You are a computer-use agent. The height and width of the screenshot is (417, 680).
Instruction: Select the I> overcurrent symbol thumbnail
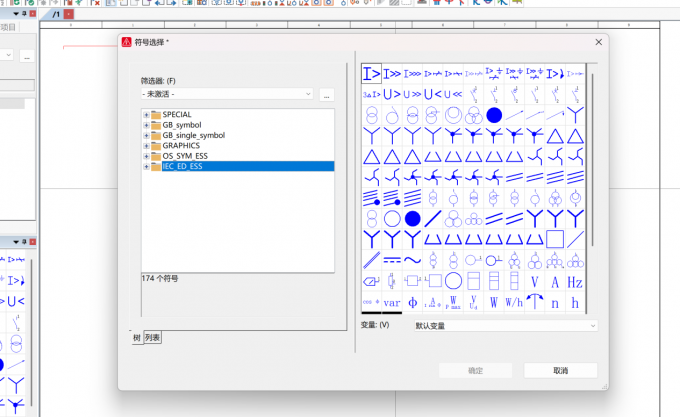pyautogui.click(x=371, y=74)
